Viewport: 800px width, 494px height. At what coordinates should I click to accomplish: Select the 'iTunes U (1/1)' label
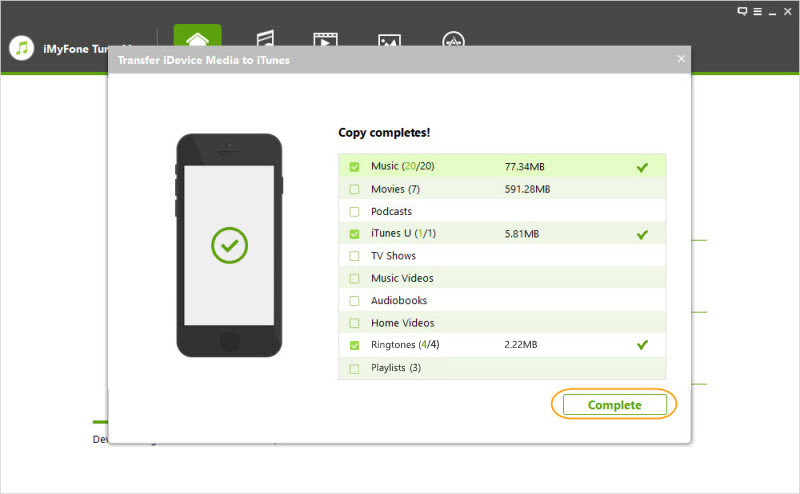(404, 233)
